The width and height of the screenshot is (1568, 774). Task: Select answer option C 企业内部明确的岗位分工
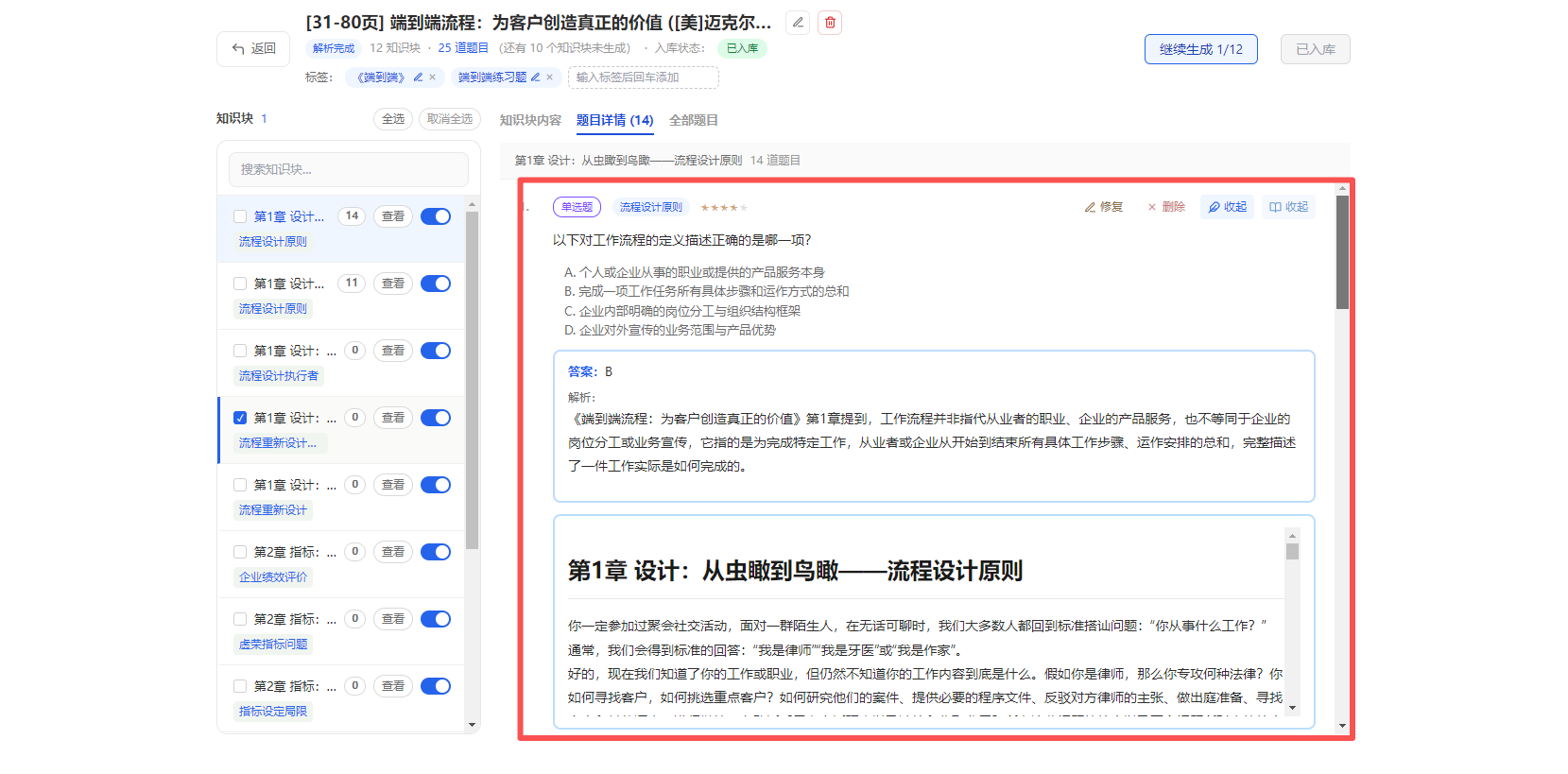point(682,311)
